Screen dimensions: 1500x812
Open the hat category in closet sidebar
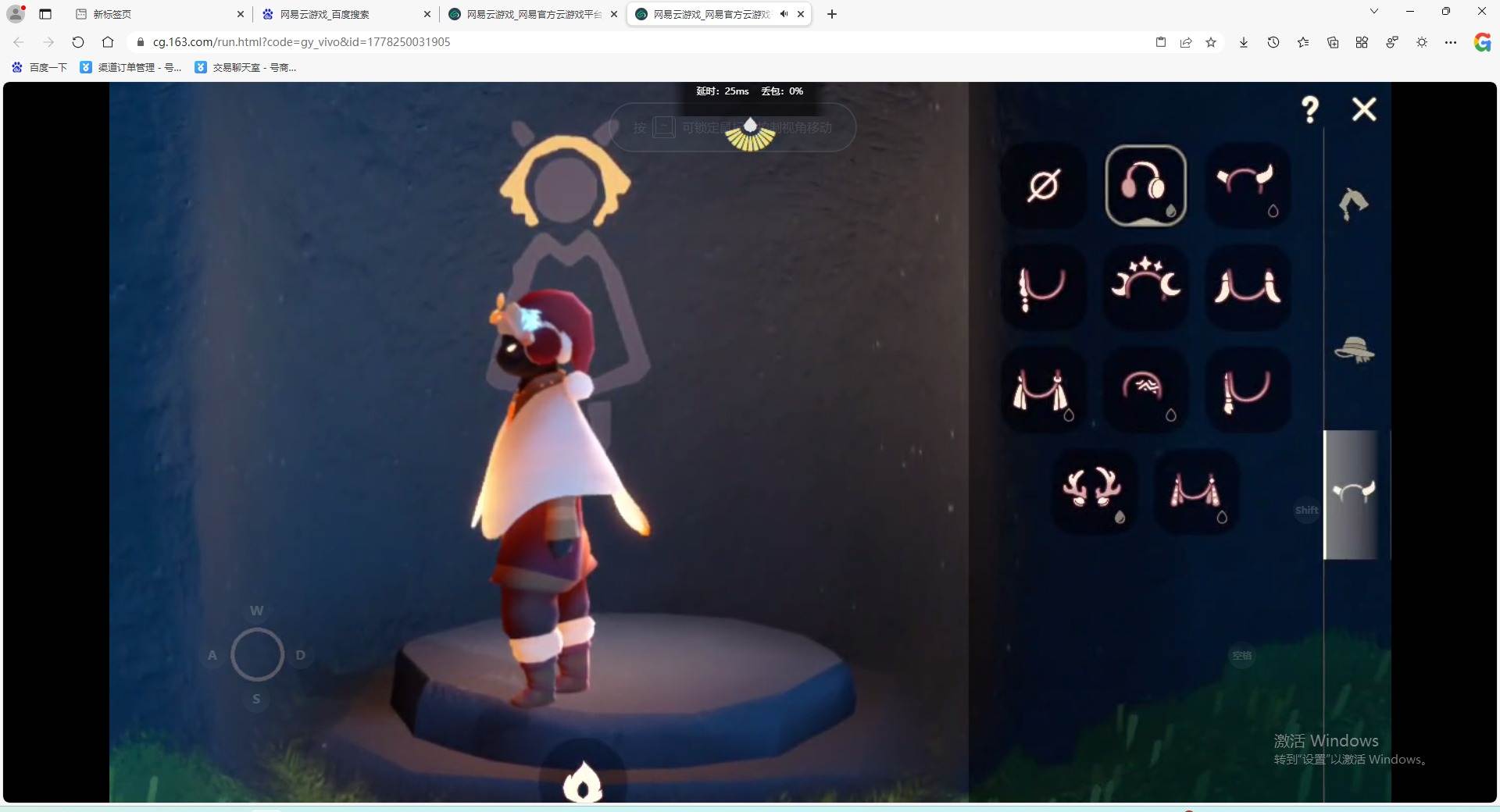click(1354, 350)
